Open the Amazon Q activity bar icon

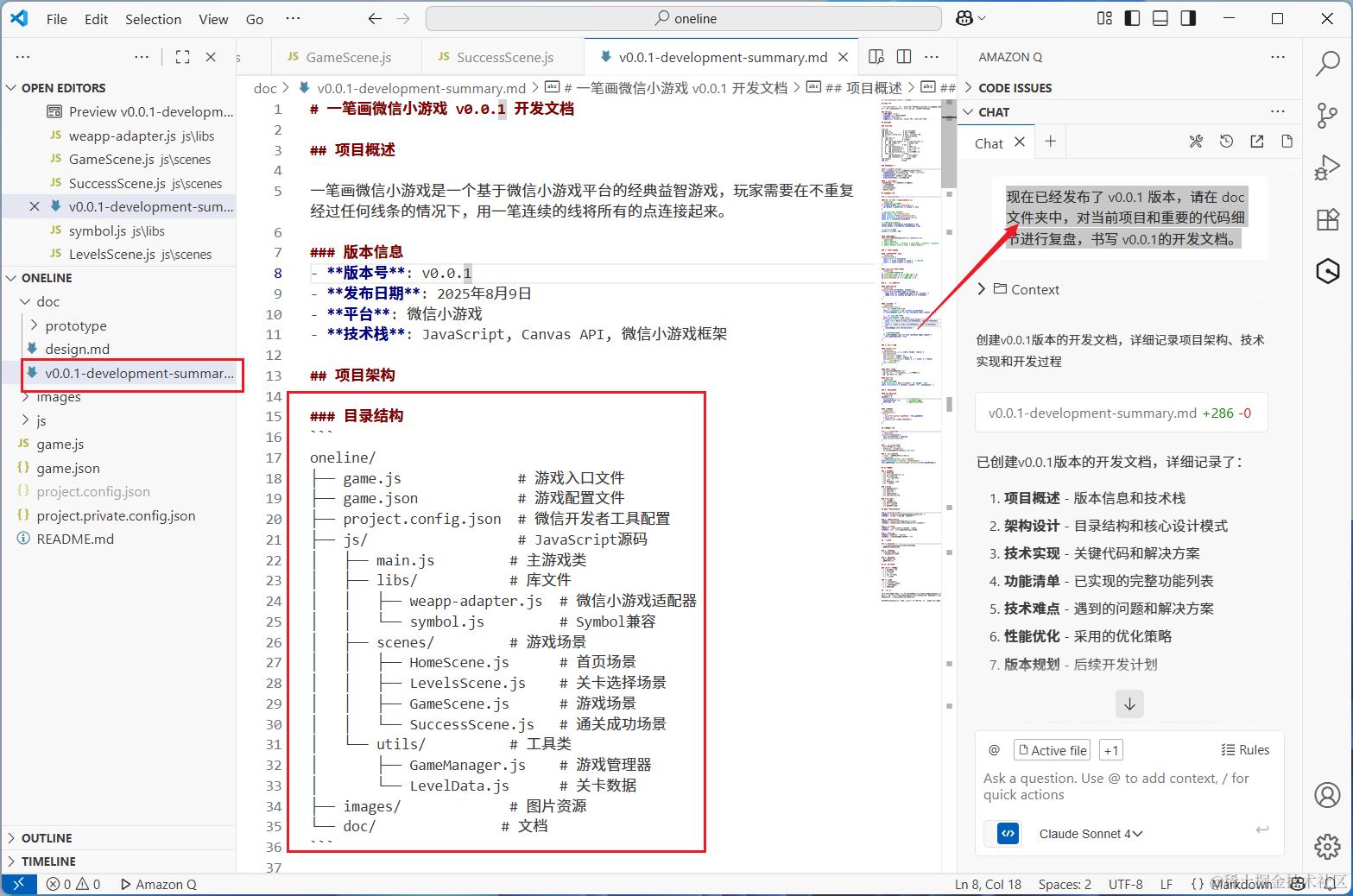tap(1327, 271)
